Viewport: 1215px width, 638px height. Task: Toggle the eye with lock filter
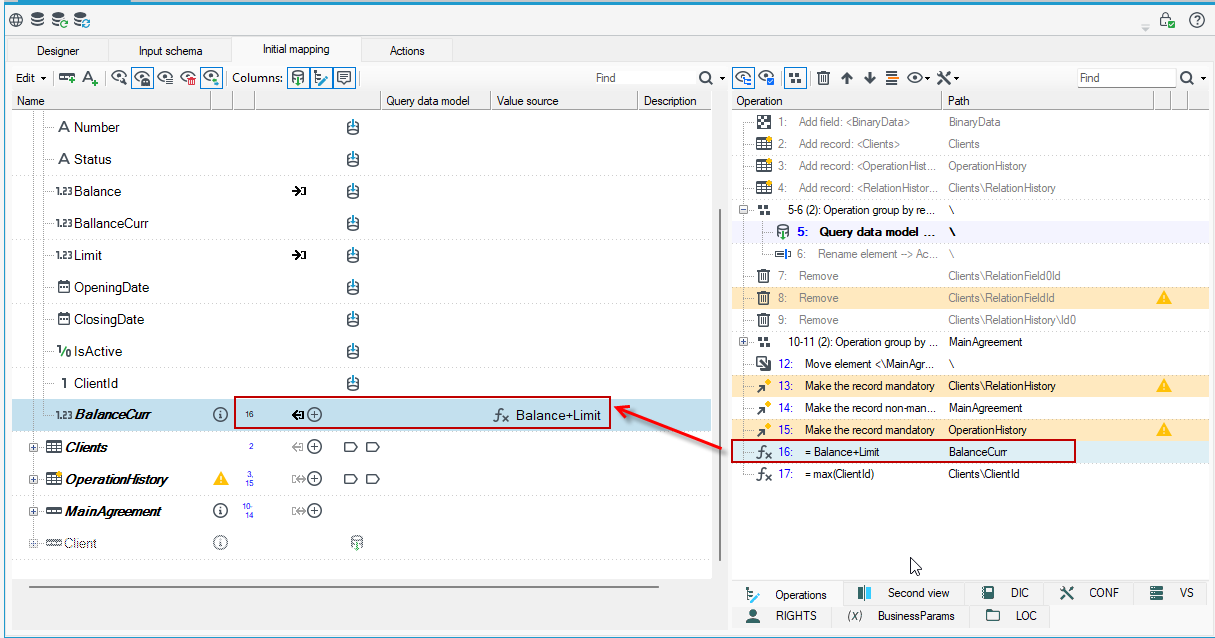point(142,77)
